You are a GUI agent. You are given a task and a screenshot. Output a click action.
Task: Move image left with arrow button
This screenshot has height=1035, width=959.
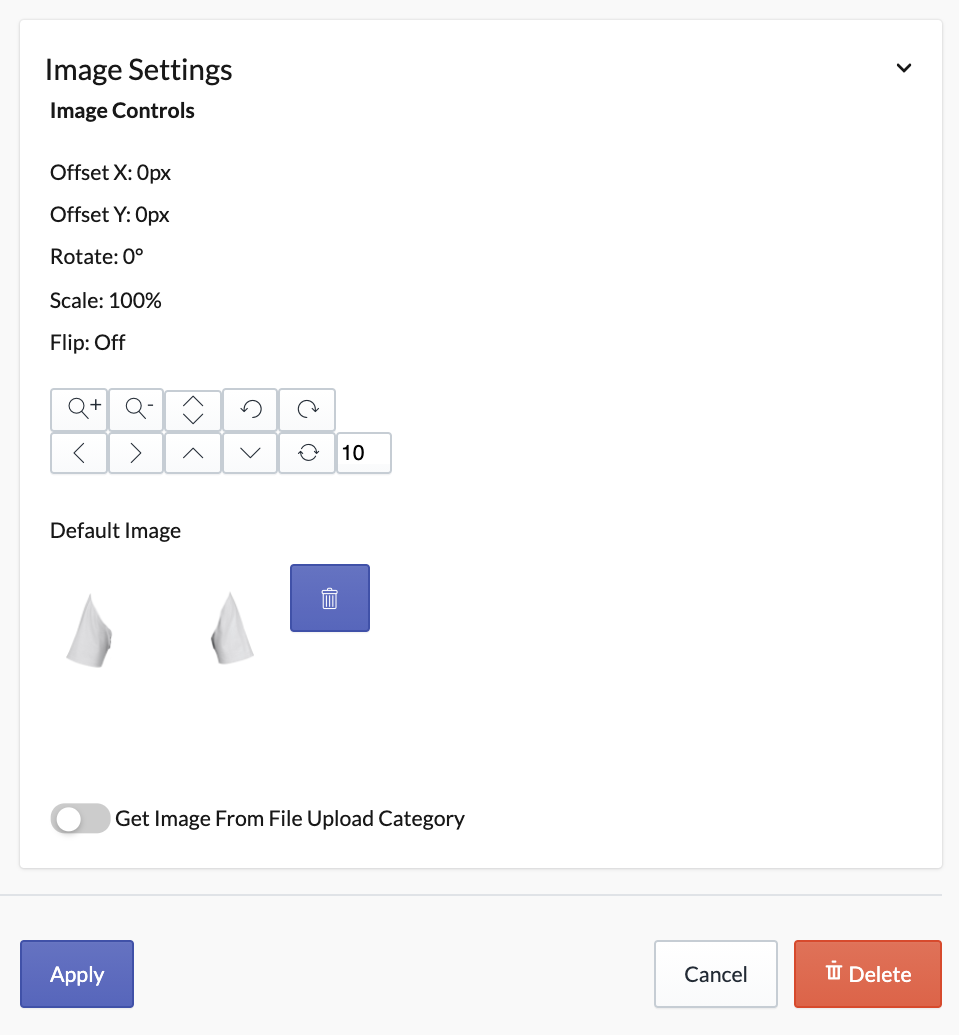click(x=79, y=453)
